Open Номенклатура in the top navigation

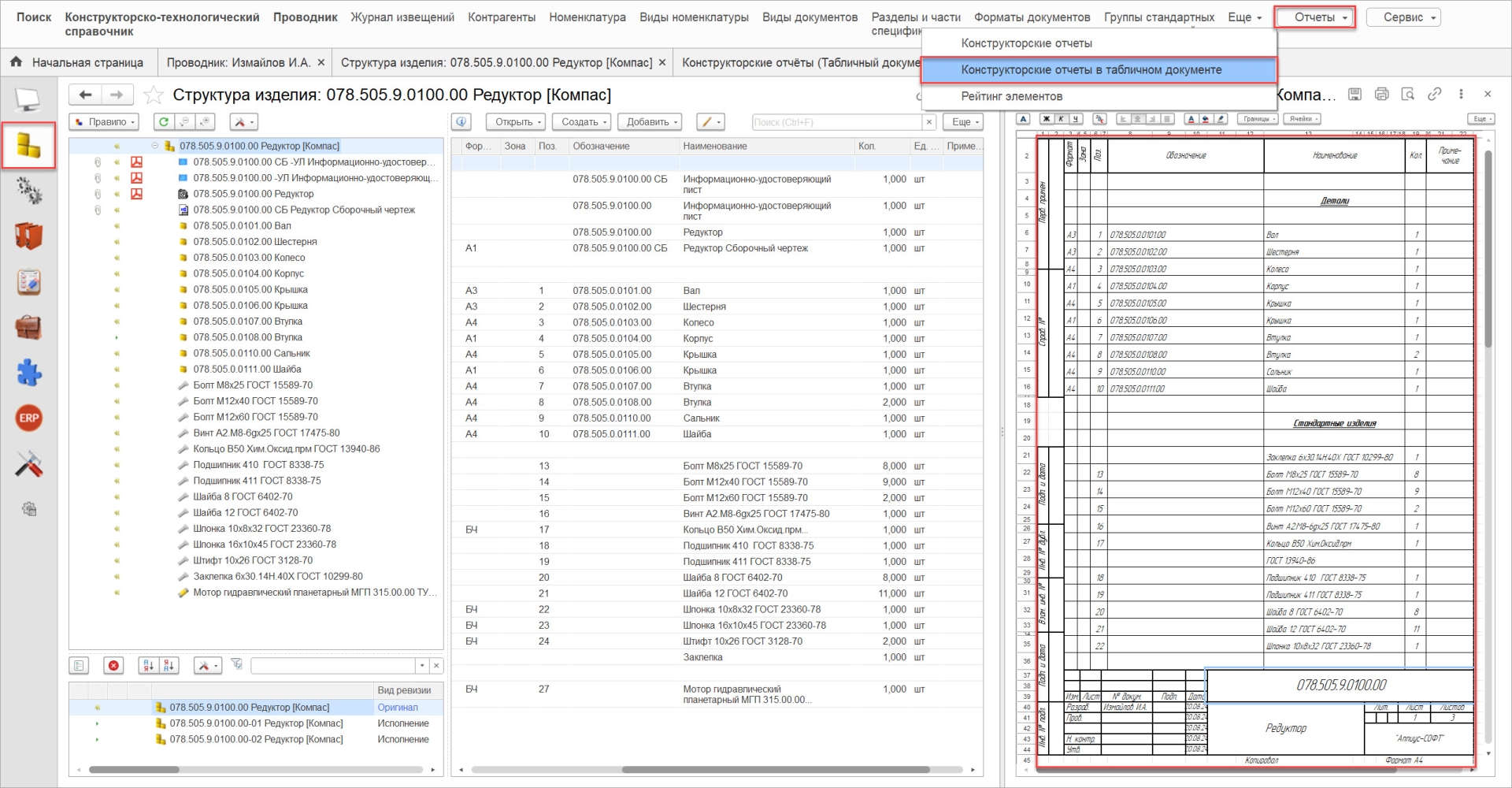(x=587, y=17)
